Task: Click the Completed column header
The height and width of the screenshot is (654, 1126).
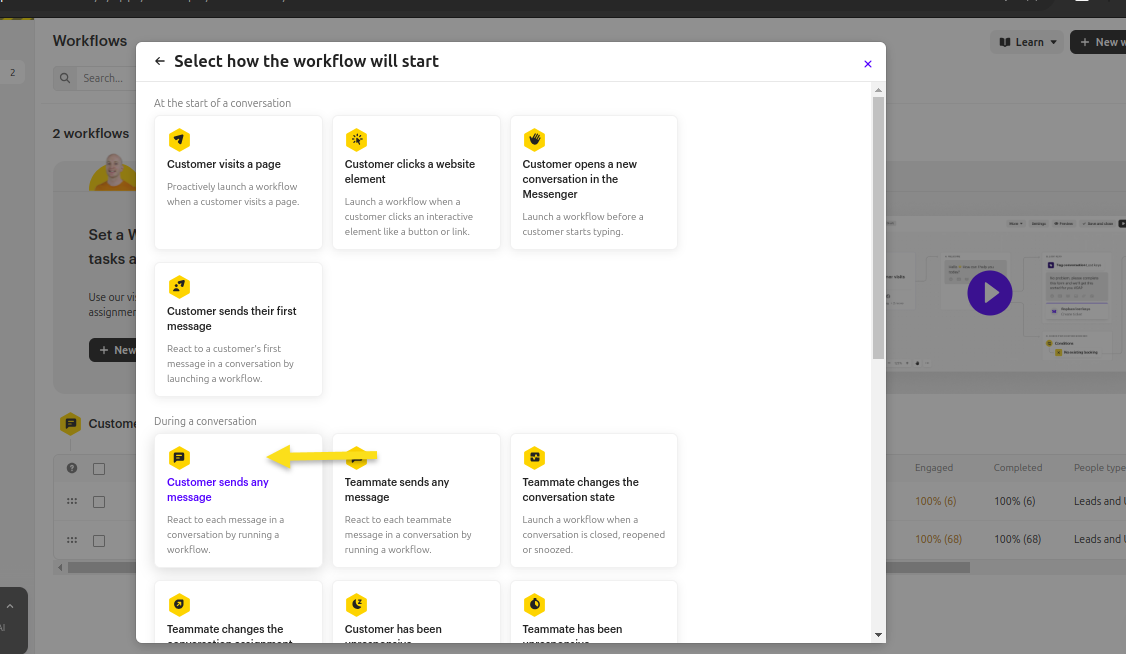Action: pos(1018,468)
